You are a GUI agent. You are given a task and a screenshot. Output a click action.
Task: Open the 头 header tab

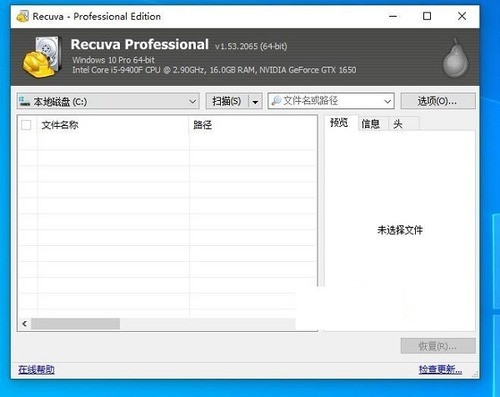[398, 124]
